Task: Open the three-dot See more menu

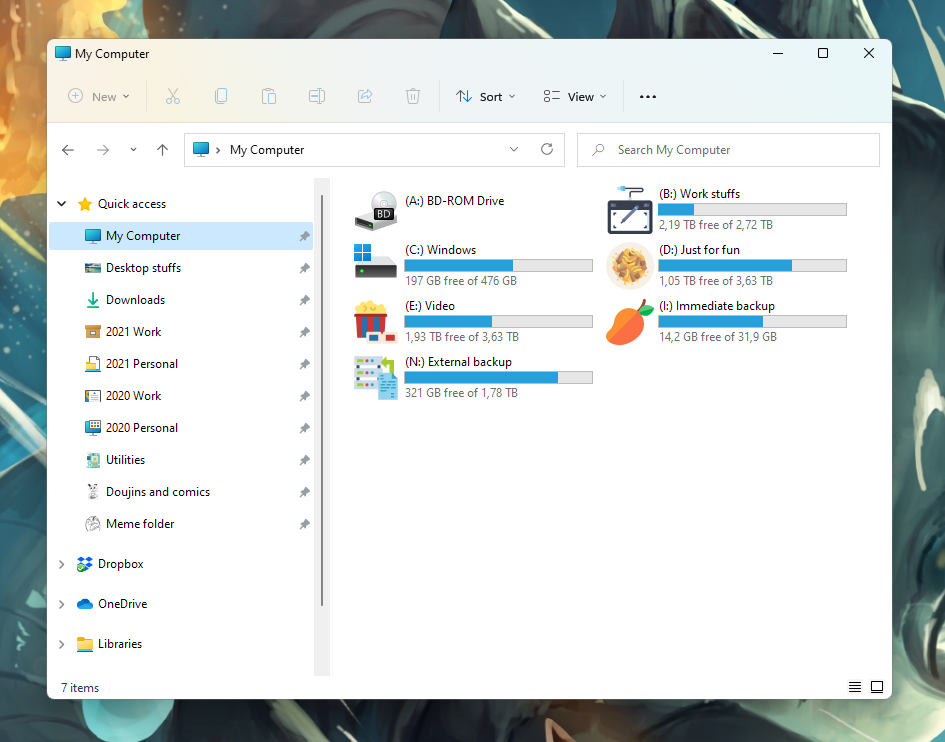Action: (648, 96)
